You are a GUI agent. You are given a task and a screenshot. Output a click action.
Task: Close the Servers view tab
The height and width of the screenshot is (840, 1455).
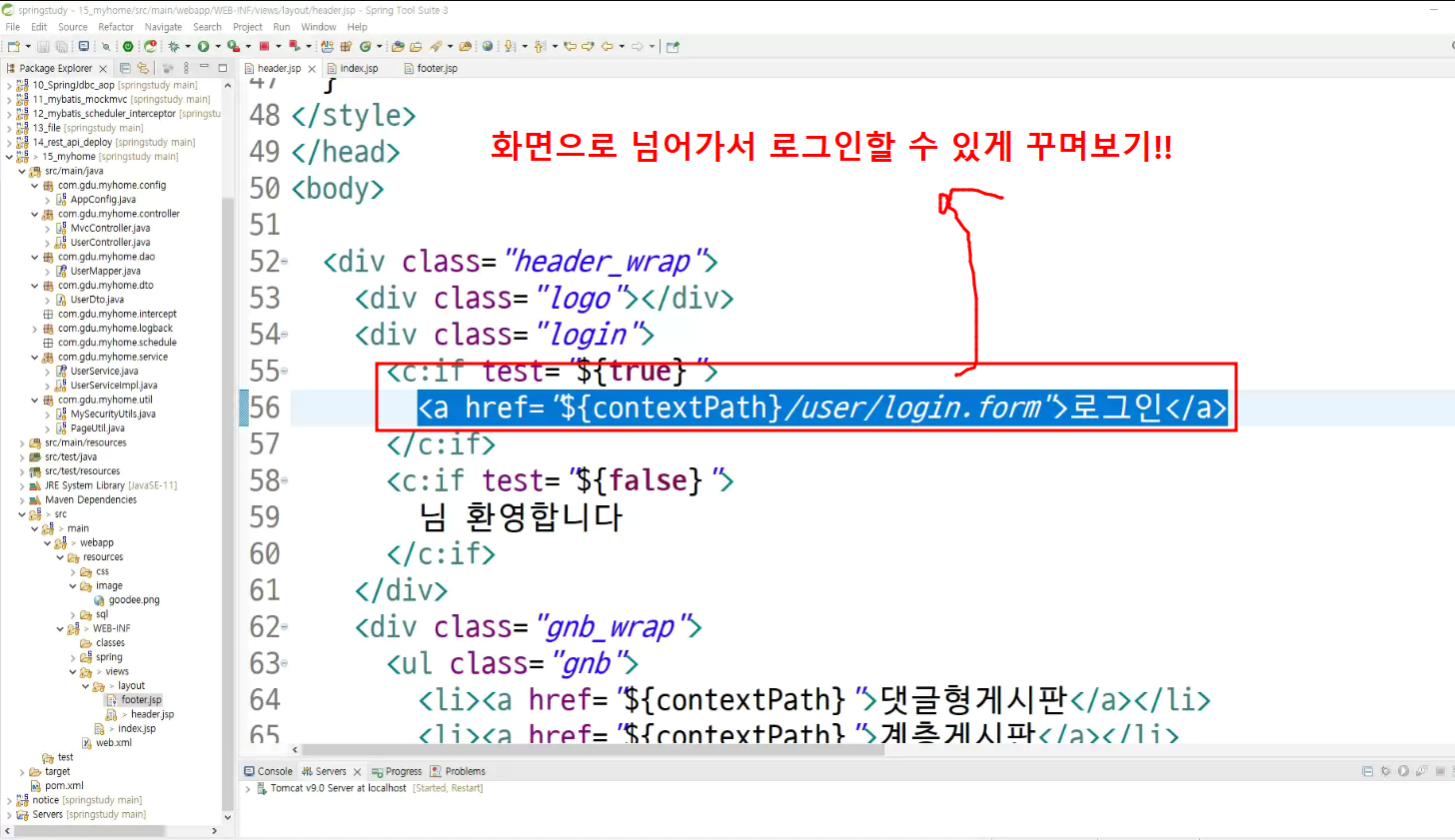[x=357, y=772]
